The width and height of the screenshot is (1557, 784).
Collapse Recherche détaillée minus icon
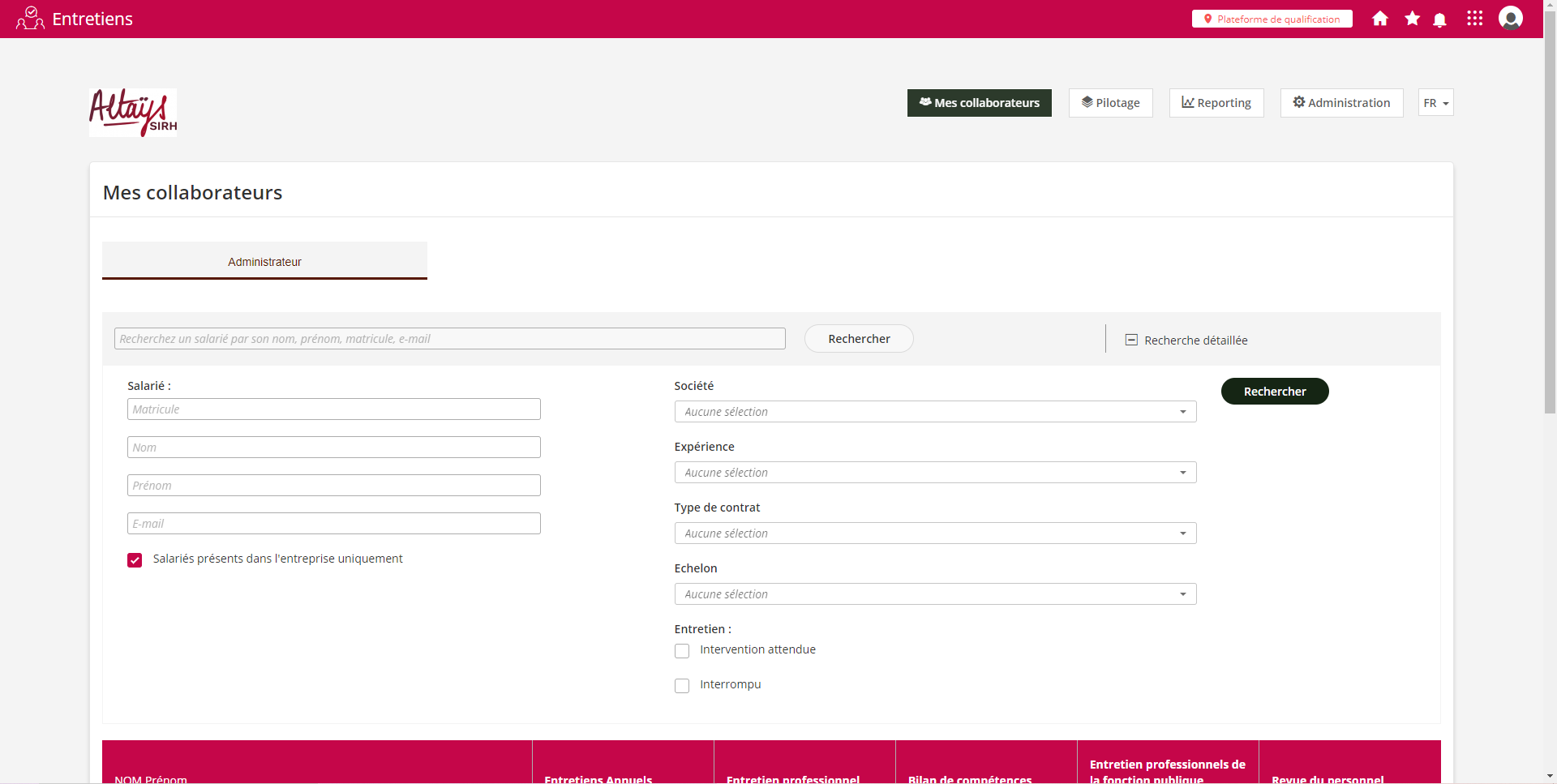1131,340
